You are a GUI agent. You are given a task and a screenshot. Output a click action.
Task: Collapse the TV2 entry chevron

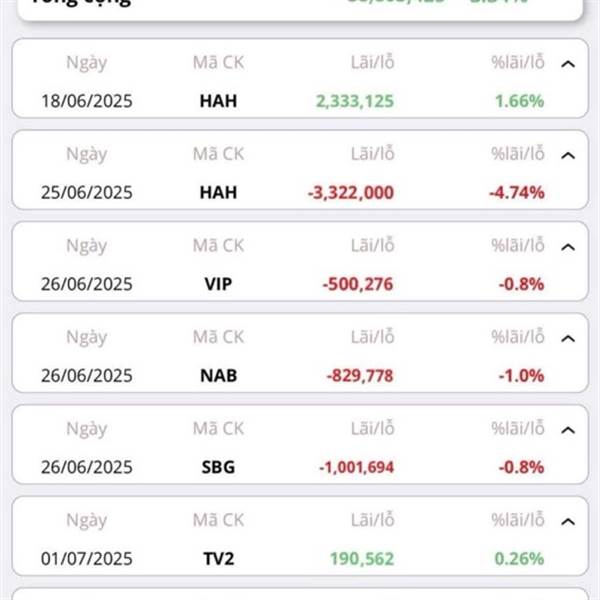[x=568, y=522]
